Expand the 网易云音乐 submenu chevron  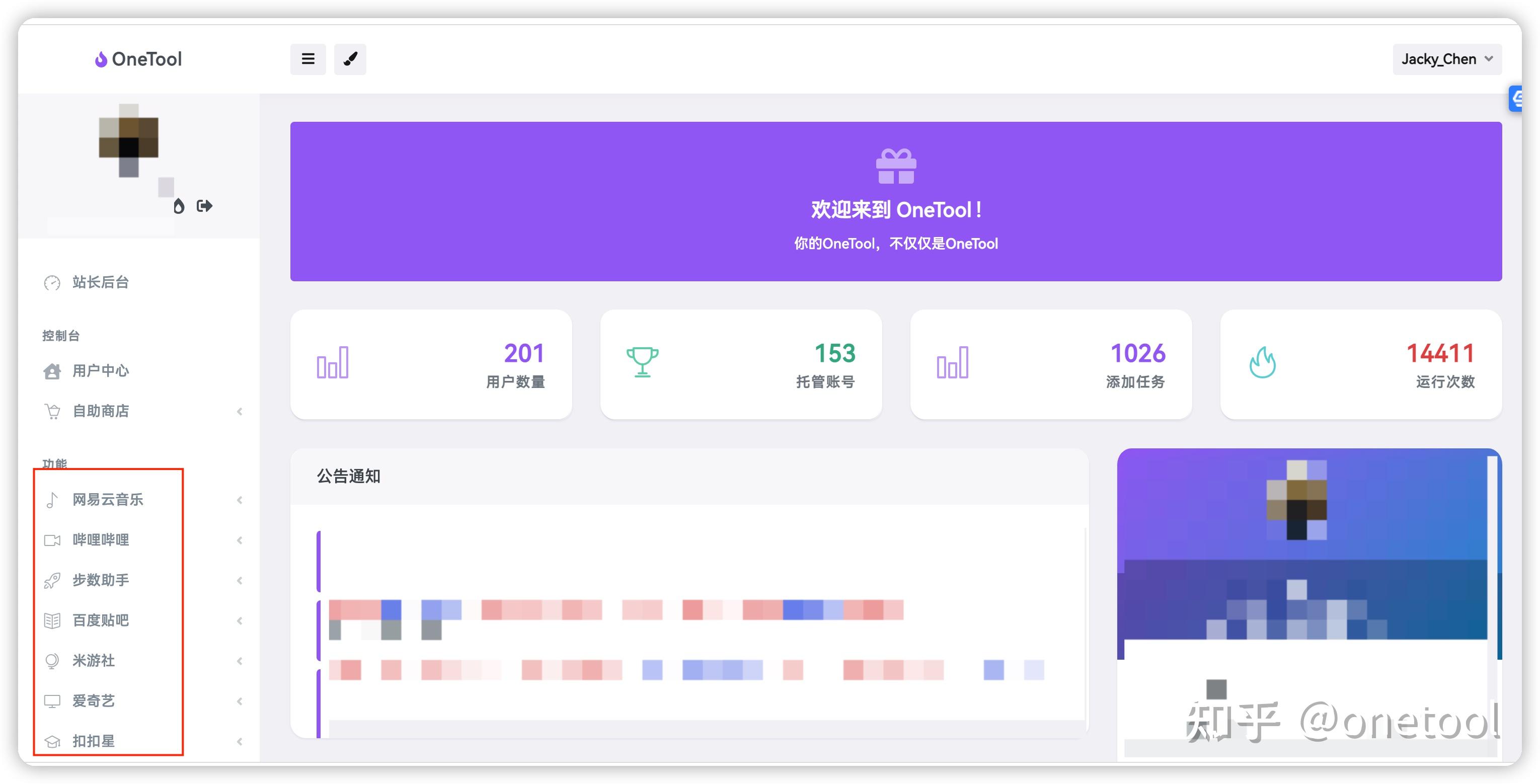[240, 500]
